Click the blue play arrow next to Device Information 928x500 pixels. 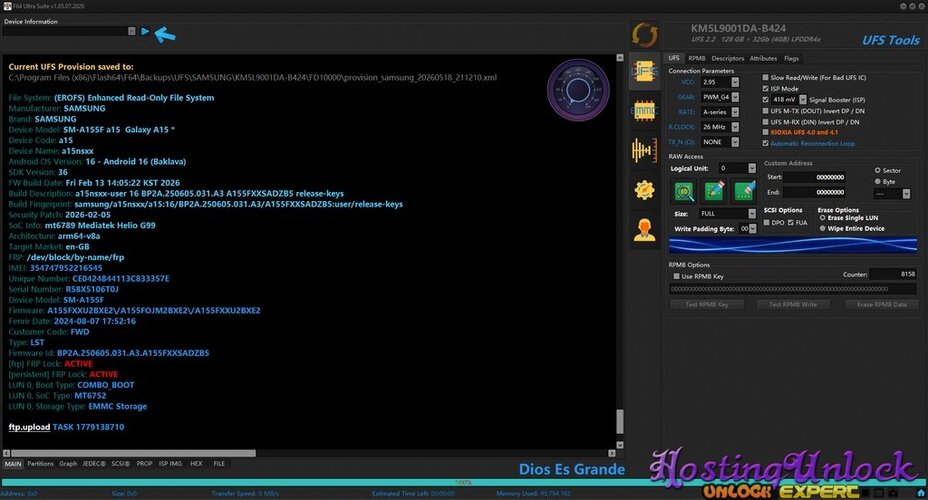click(x=145, y=31)
